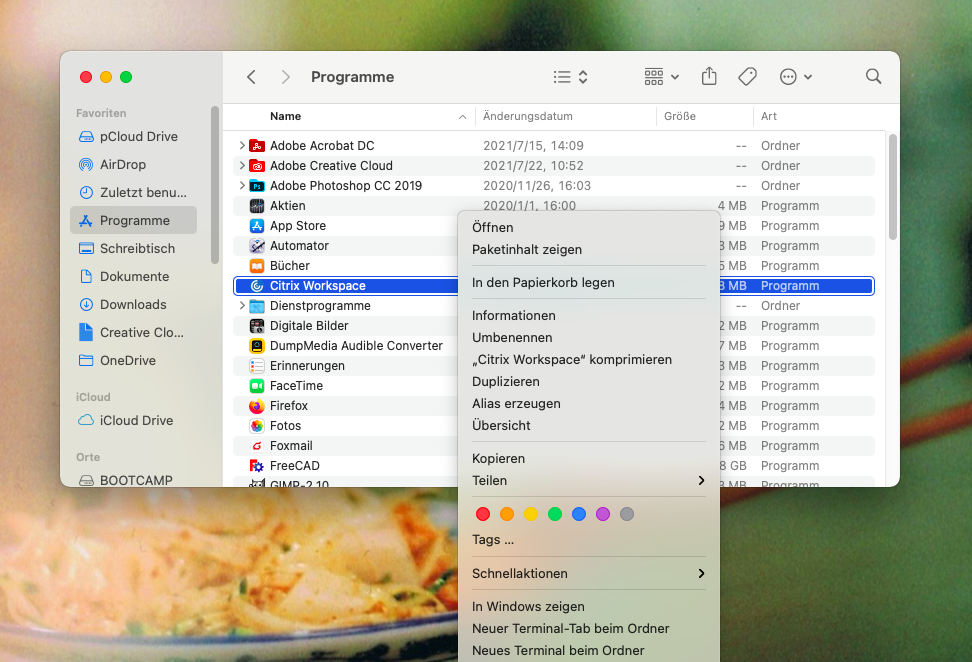The width and height of the screenshot is (972, 662).
Task: Go back with the left arrow
Action: point(251,77)
